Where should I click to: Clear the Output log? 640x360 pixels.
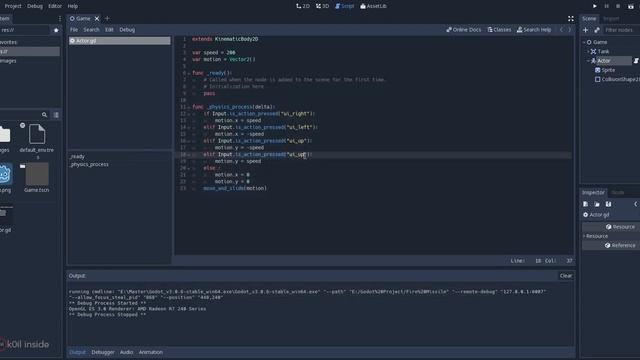(x=566, y=276)
